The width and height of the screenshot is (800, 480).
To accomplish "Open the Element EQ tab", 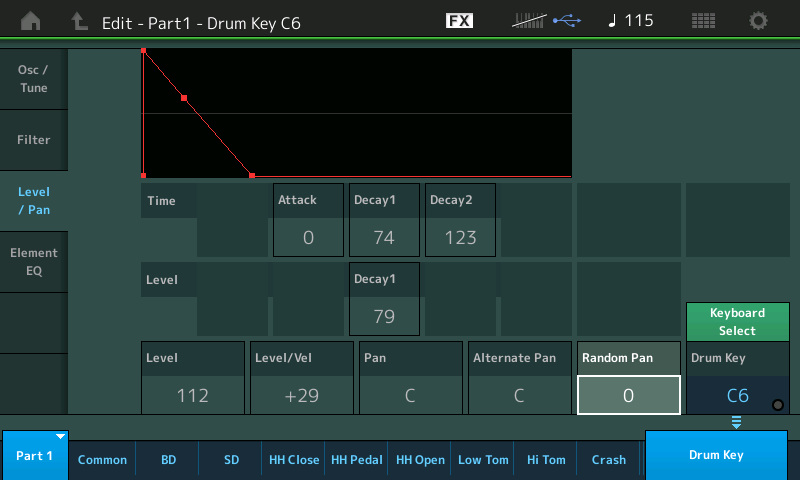I will [x=33, y=262].
